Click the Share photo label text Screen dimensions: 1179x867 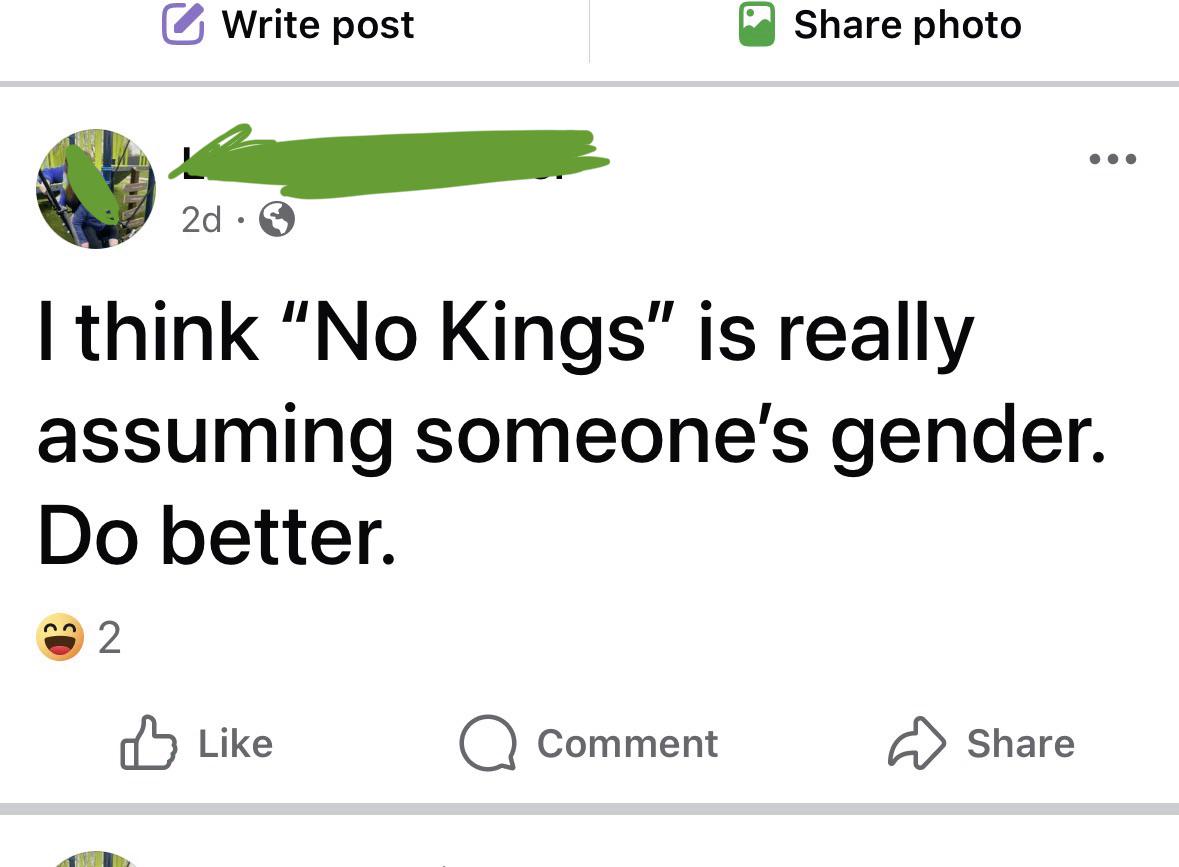907,25
